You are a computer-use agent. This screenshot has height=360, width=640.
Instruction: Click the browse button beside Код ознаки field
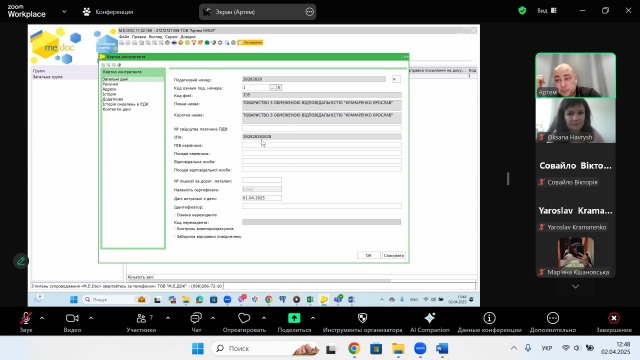[273, 87]
